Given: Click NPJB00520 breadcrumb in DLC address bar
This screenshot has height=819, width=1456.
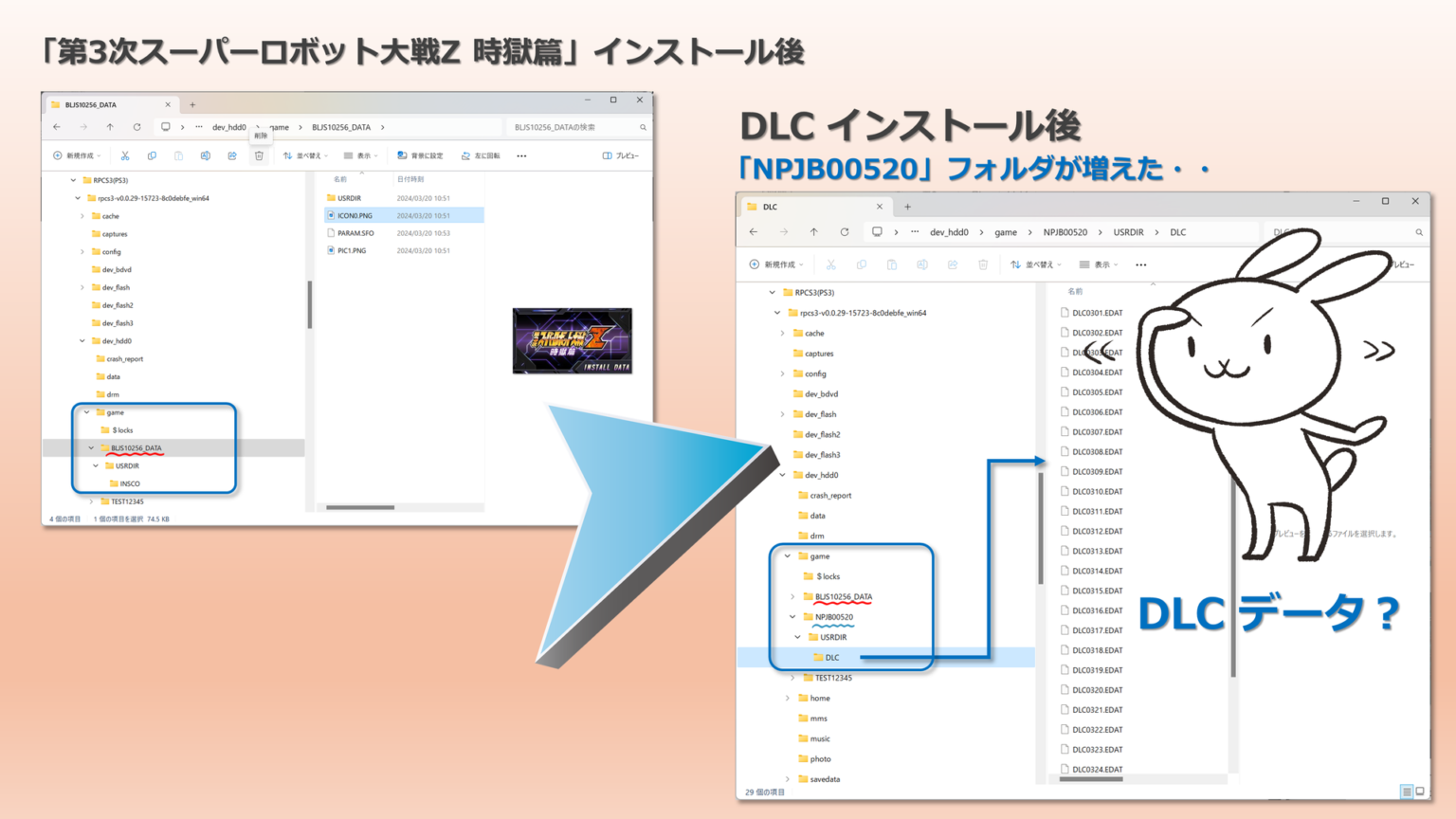Looking at the screenshot, I should pyautogui.click(x=1065, y=232).
